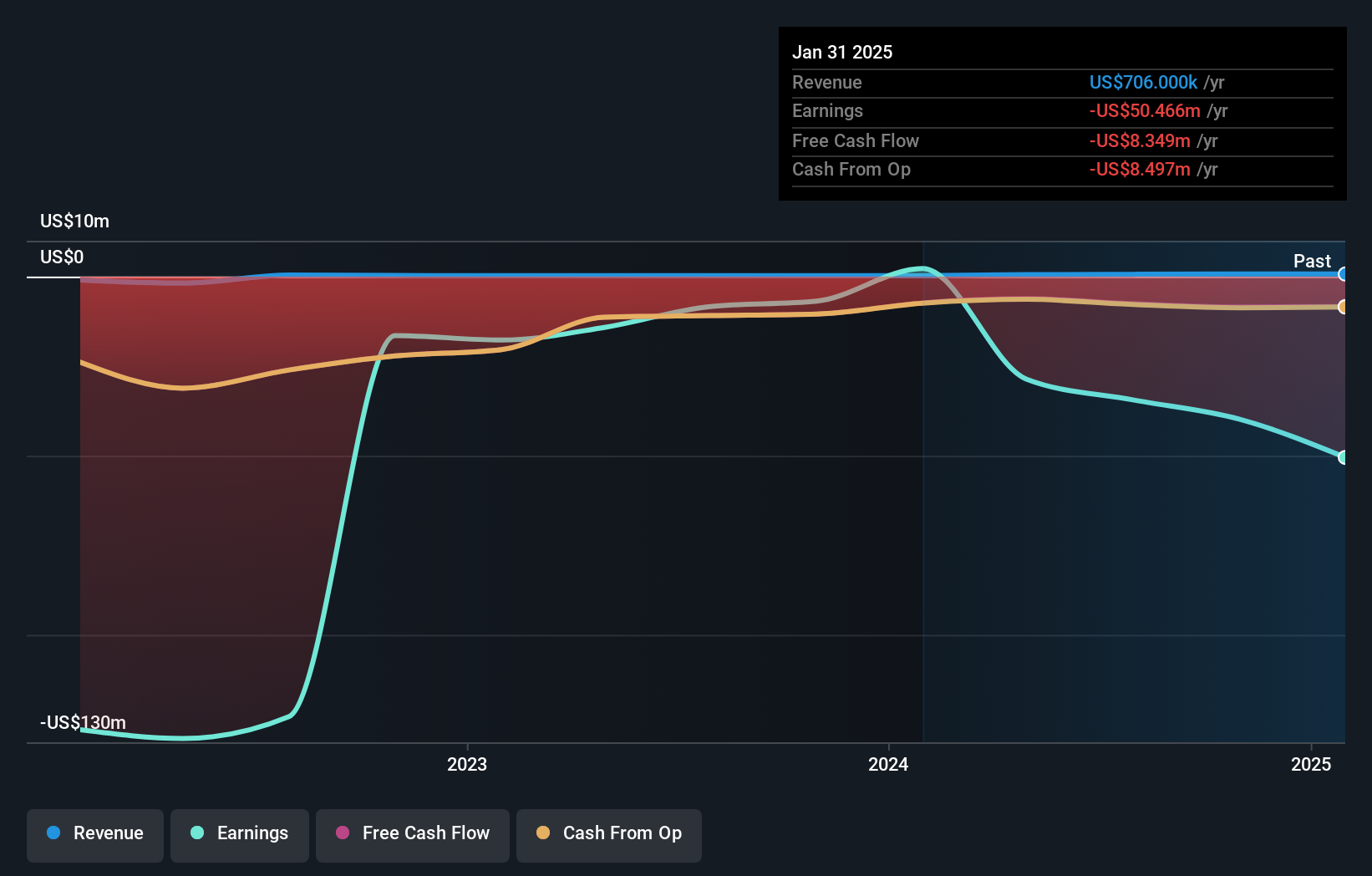This screenshot has width=1372, height=876.
Task: Toggle the Revenue legend button
Action: 95,835
